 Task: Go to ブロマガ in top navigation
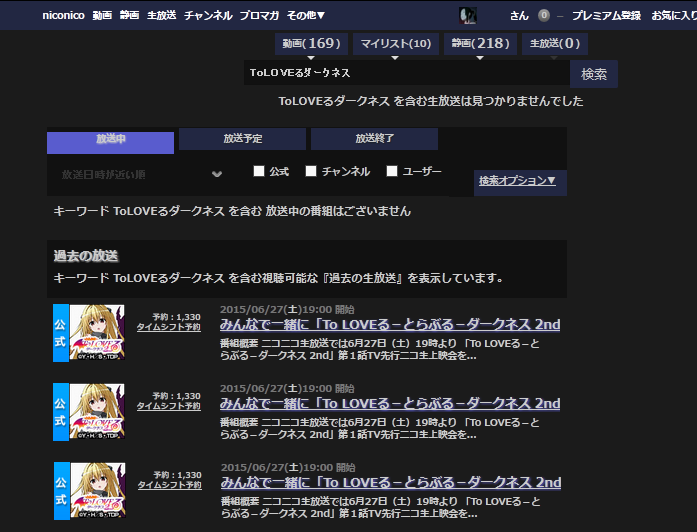260,15
